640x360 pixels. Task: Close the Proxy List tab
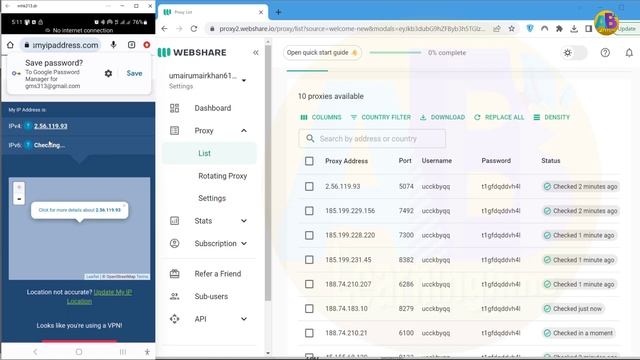pyautogui.click(x=261, y=12)
